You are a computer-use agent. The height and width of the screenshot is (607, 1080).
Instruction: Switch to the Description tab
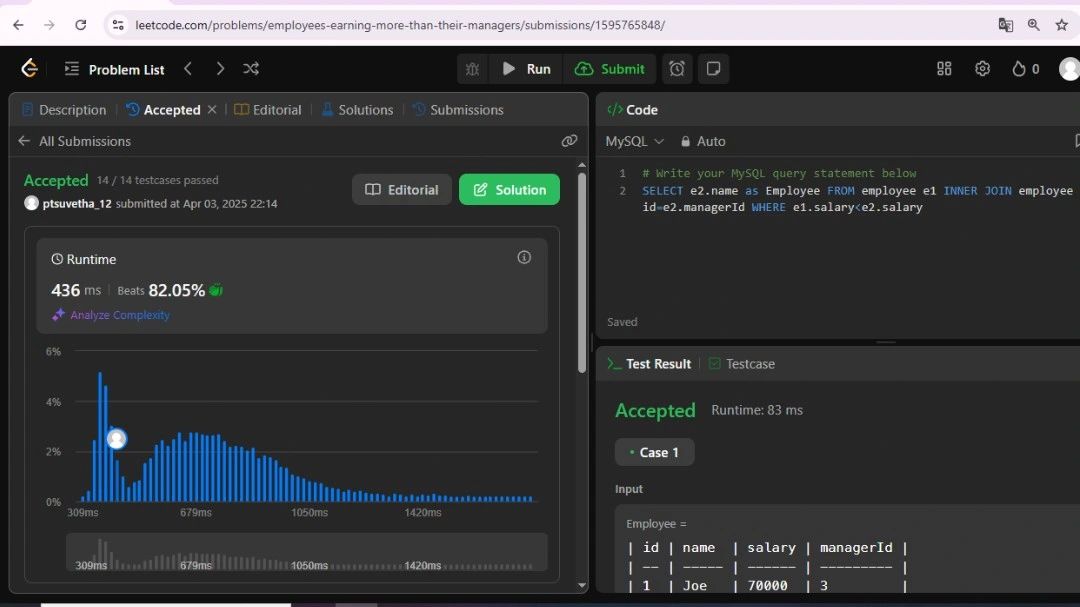tap(64, 110)
